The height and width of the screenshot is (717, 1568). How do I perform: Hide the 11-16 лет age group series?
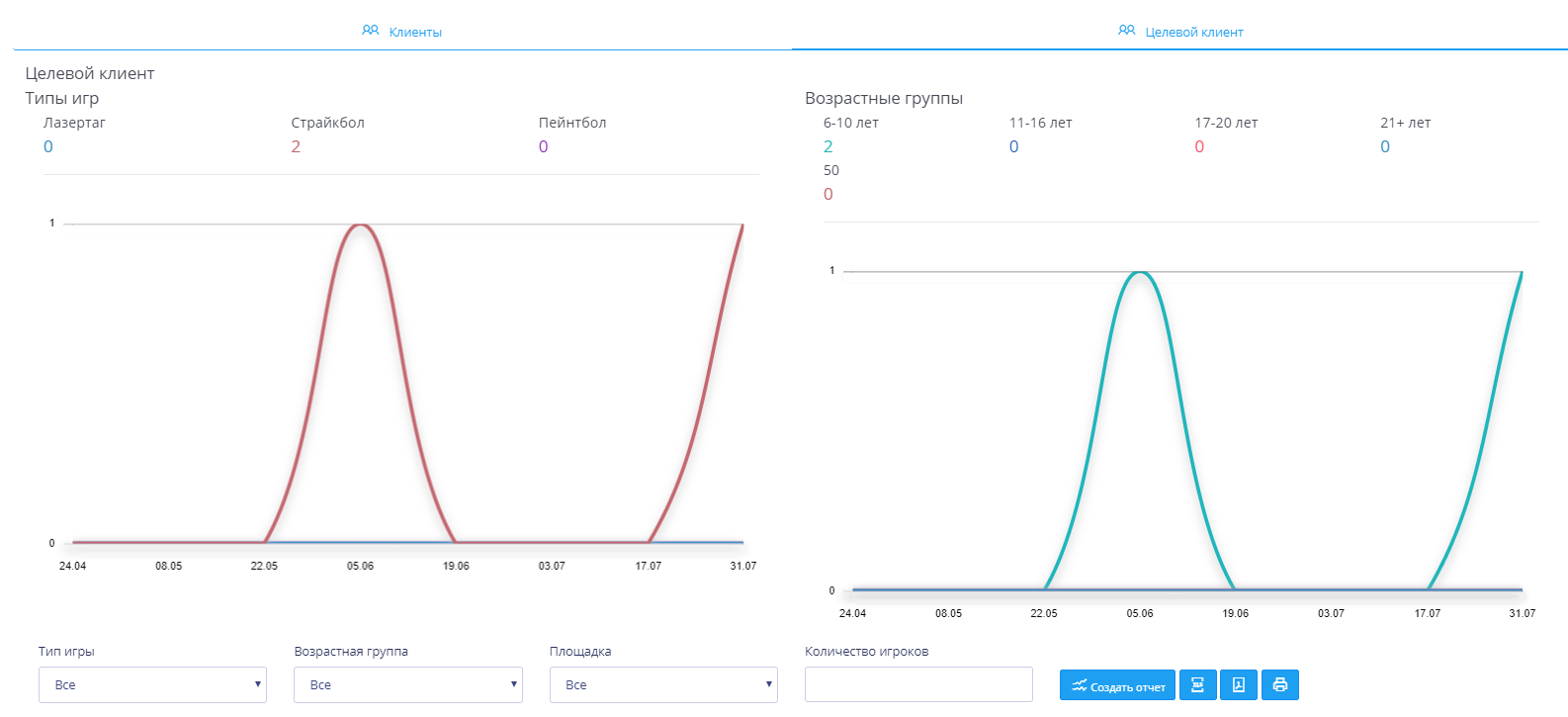pos(1040,123)
